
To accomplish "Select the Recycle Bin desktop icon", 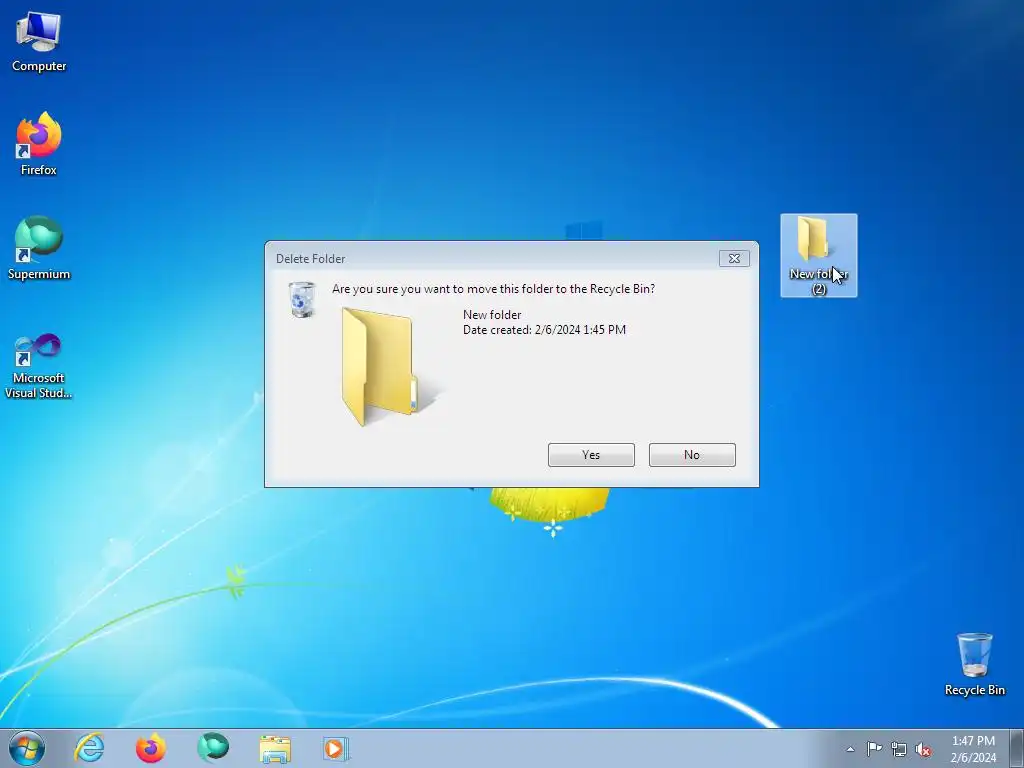I will [974, 664].
